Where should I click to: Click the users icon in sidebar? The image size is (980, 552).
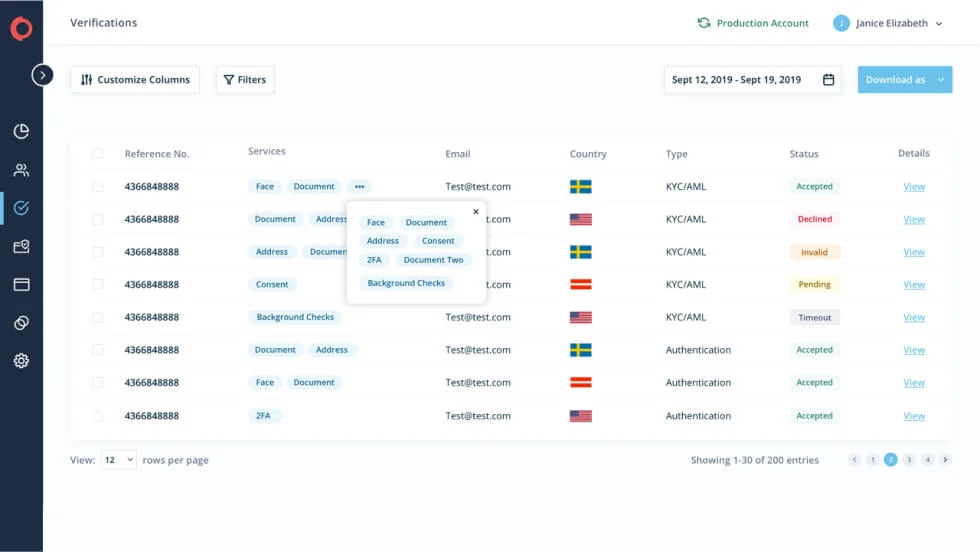[21, 170]
